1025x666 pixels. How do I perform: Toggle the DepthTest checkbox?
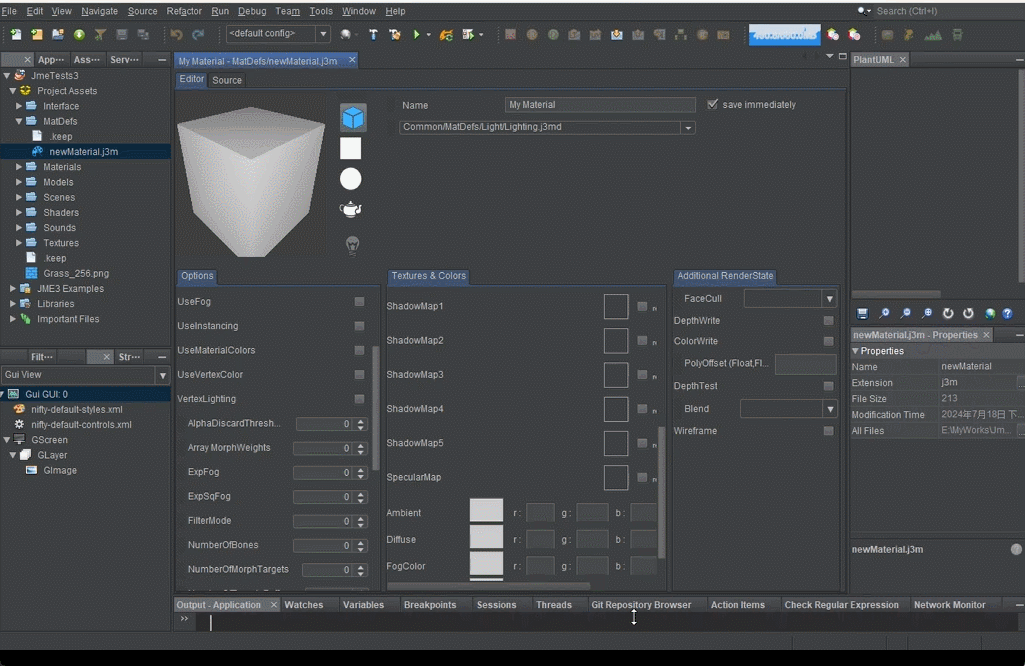[x=829, y=386]
